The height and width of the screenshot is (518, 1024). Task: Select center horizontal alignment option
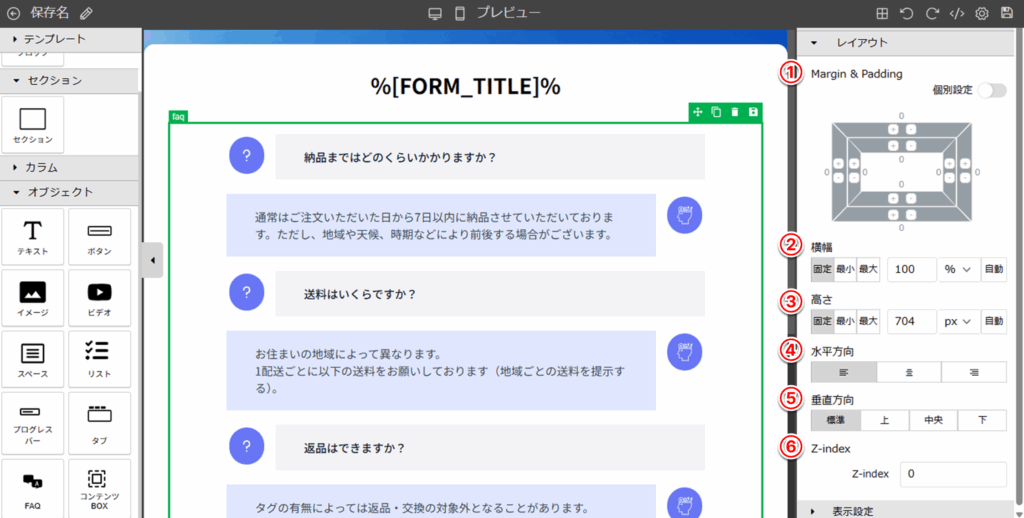909,372
